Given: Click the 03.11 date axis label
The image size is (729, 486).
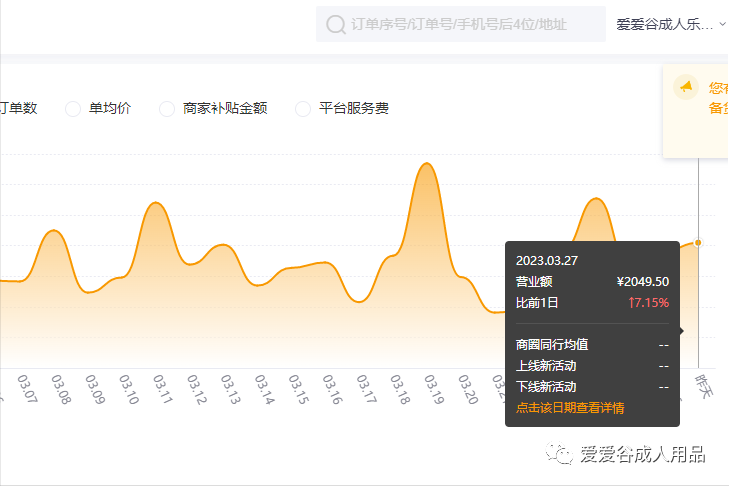Looking at the screenshot, I should [x=163, y=388].
